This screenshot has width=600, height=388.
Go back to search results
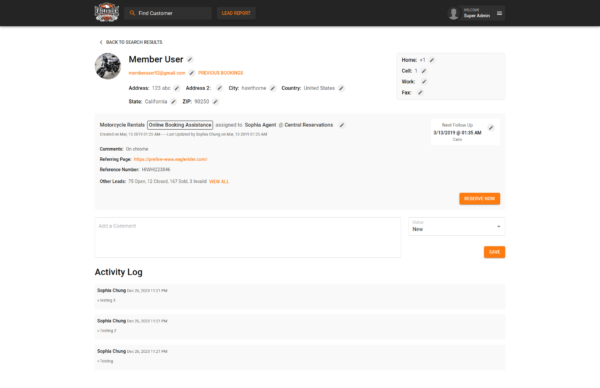[130, 42]
